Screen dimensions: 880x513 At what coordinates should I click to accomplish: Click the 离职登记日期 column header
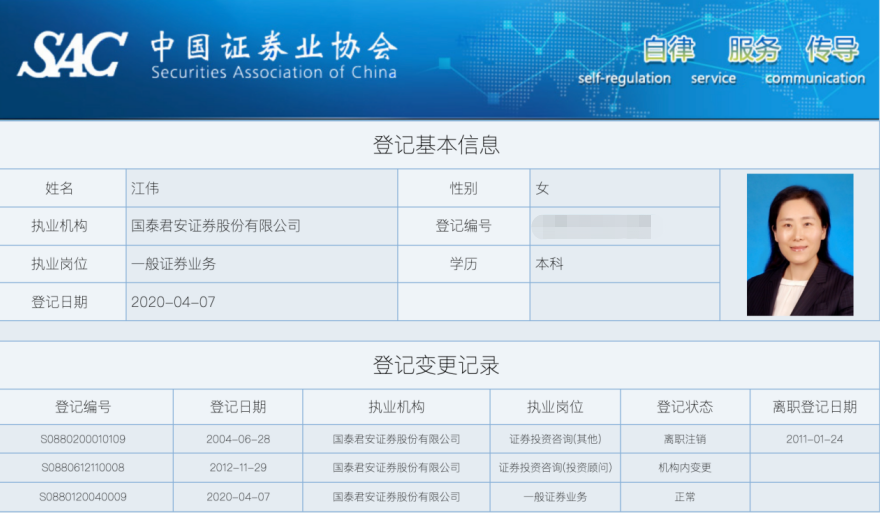coord(814,407)
